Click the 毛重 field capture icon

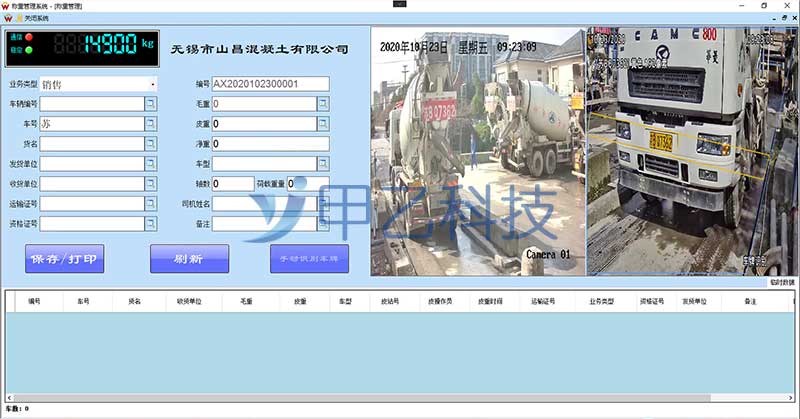pyautogui.click(x=323, y=104)
